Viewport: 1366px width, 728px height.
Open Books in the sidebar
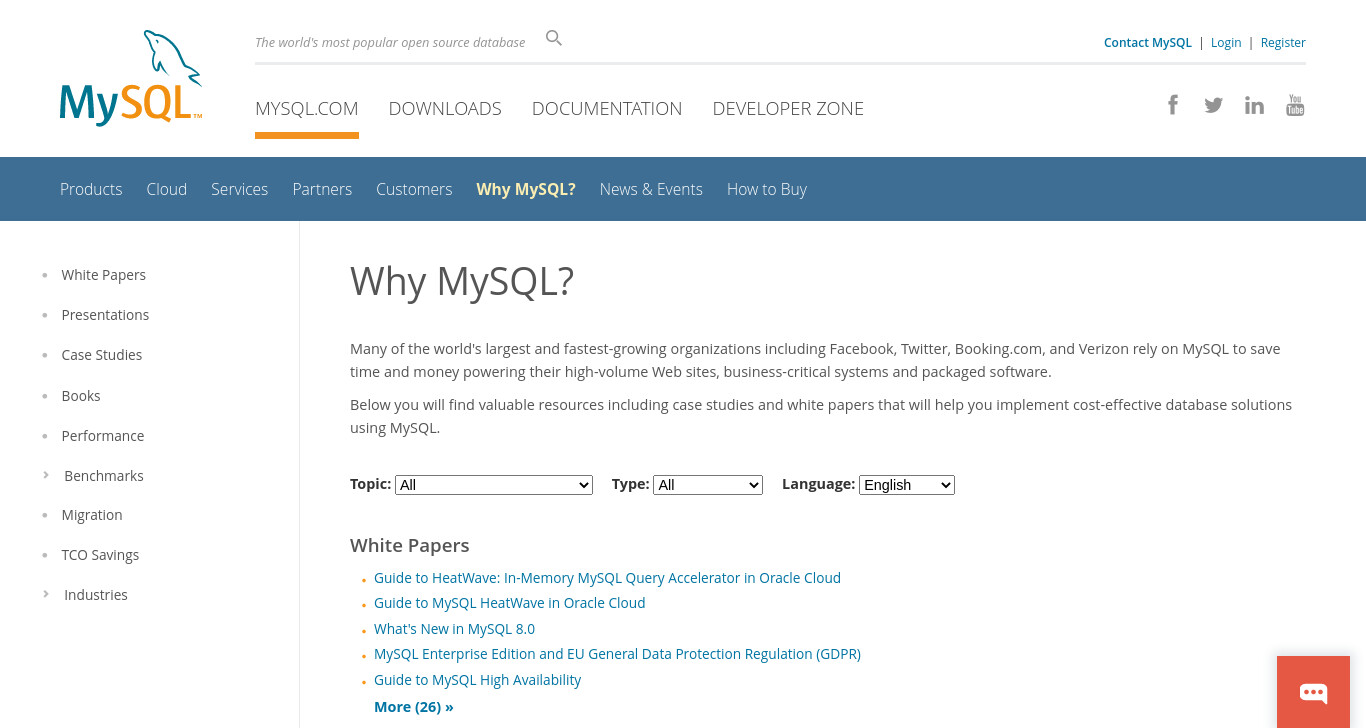click(81, 396)
